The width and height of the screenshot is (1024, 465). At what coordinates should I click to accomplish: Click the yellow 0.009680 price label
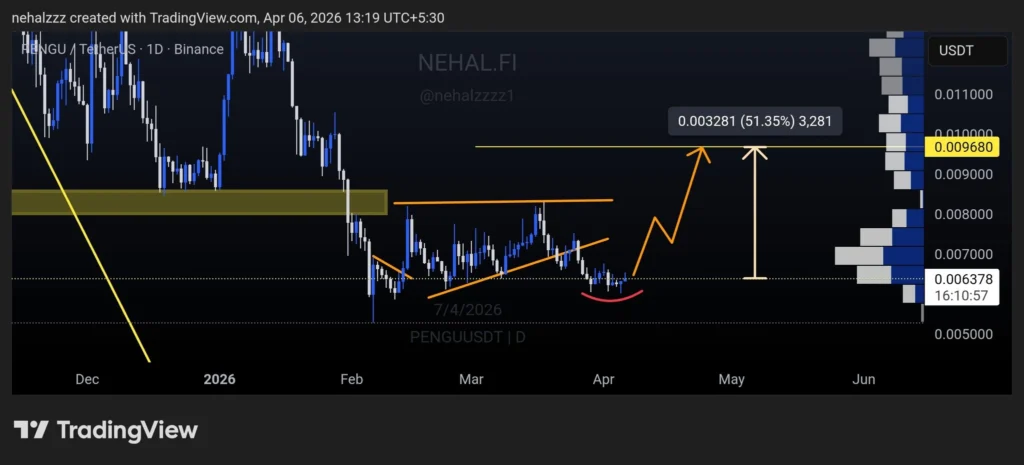[x=963, y=147]
